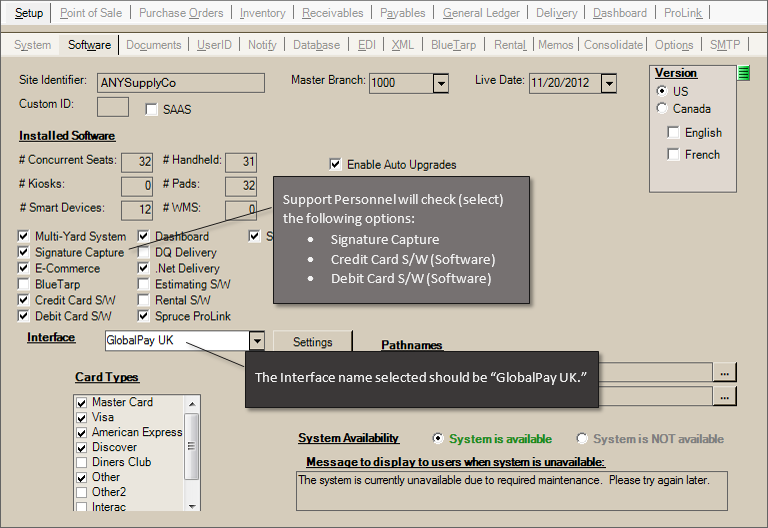Check the Other2 card type
Screen dimensions: 768x528
coord(82,492)
